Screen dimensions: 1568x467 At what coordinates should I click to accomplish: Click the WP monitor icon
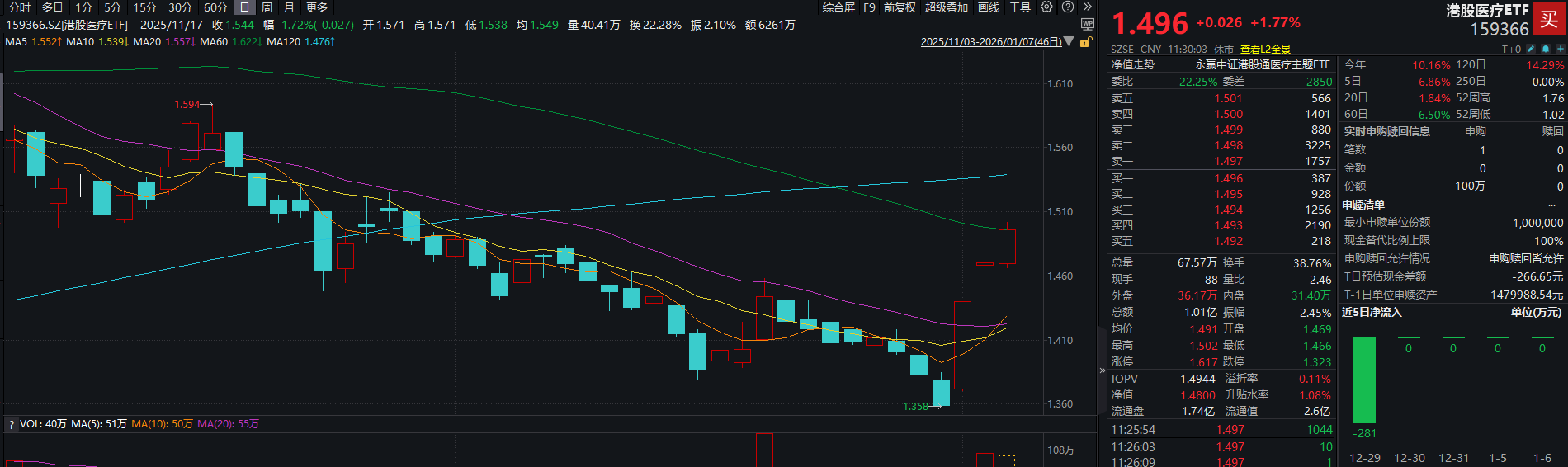point(1088,25)
